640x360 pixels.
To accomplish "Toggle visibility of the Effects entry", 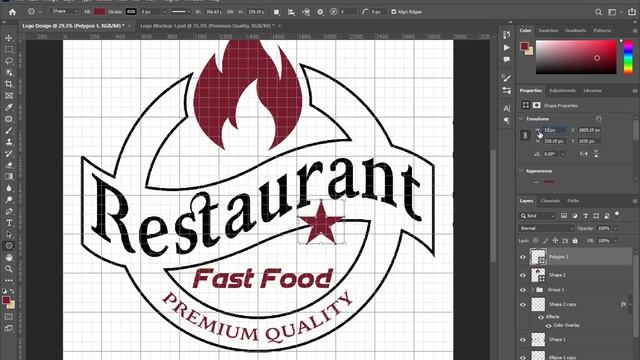I will coord(541,317).
